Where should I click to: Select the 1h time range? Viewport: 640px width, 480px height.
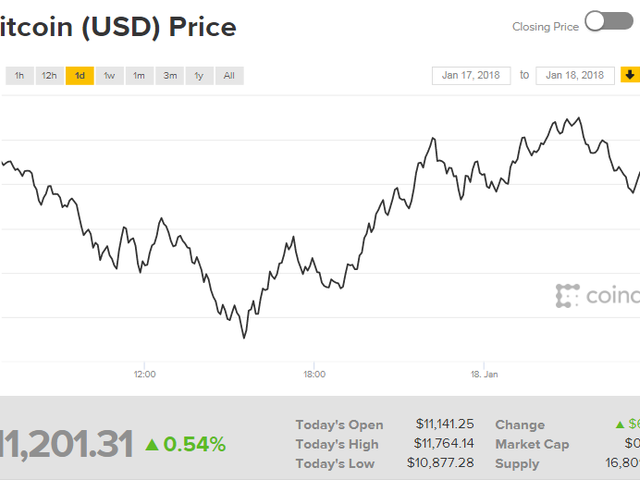pyautogui.click(x=19, y=76)
